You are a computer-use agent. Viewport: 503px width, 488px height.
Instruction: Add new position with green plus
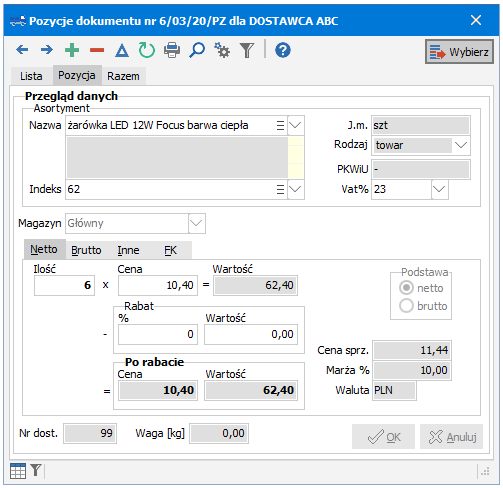72,50
